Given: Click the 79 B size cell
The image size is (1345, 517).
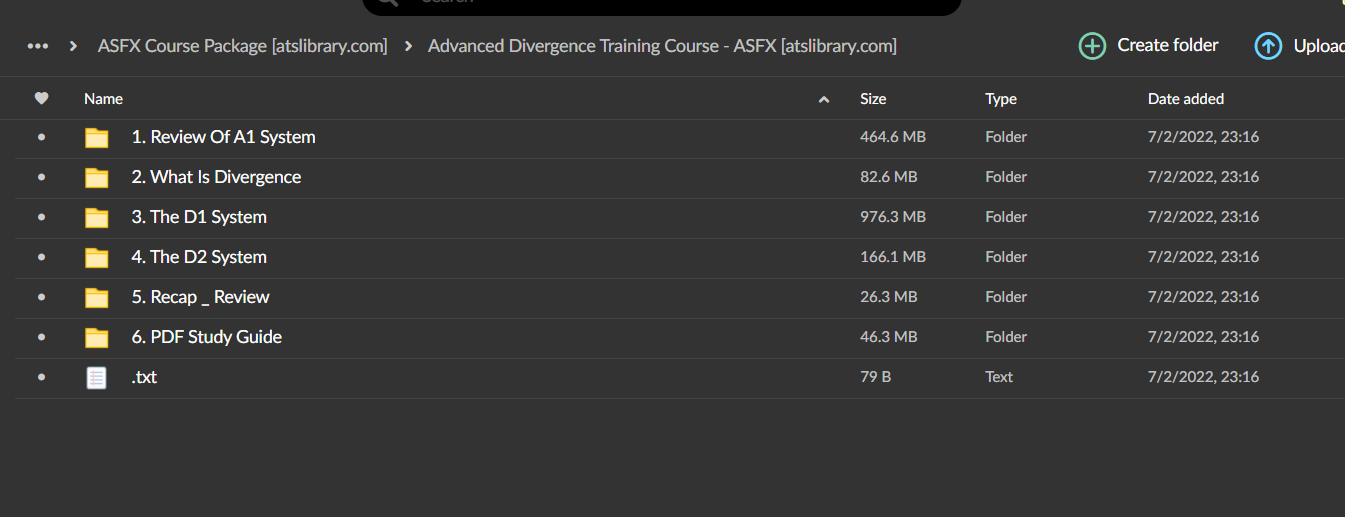Looking at the screenshot, I should point(875,377).
